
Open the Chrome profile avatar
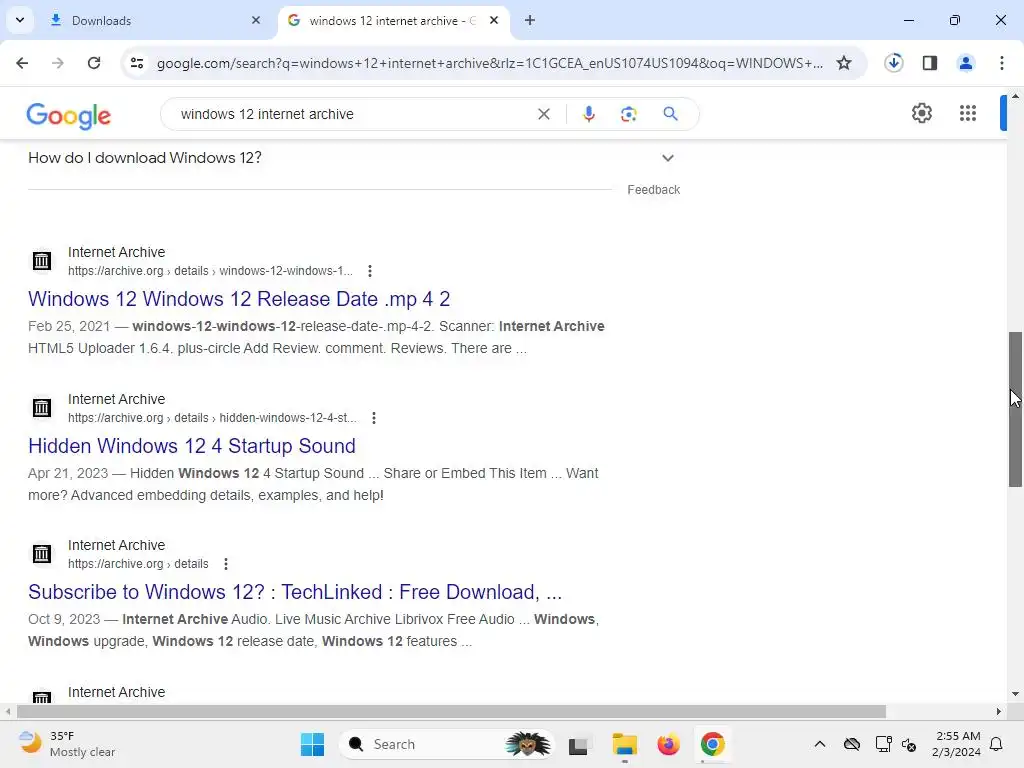[x=966, y=63]
